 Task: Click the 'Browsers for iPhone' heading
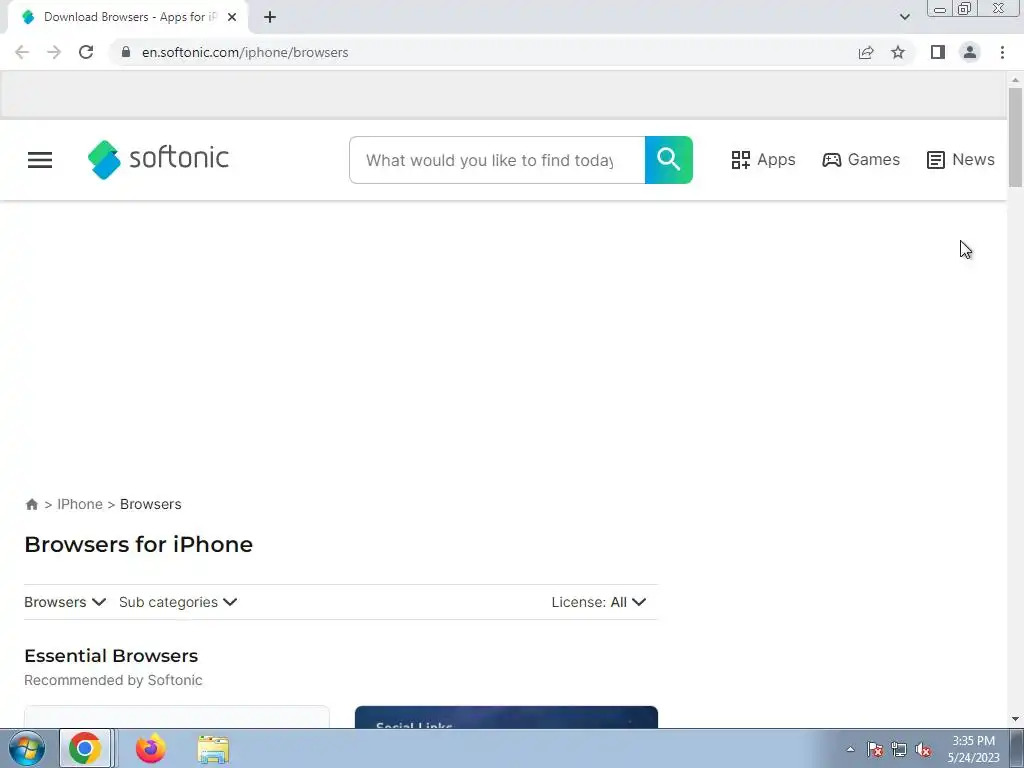pyautogui.click(x=138, y=544)
